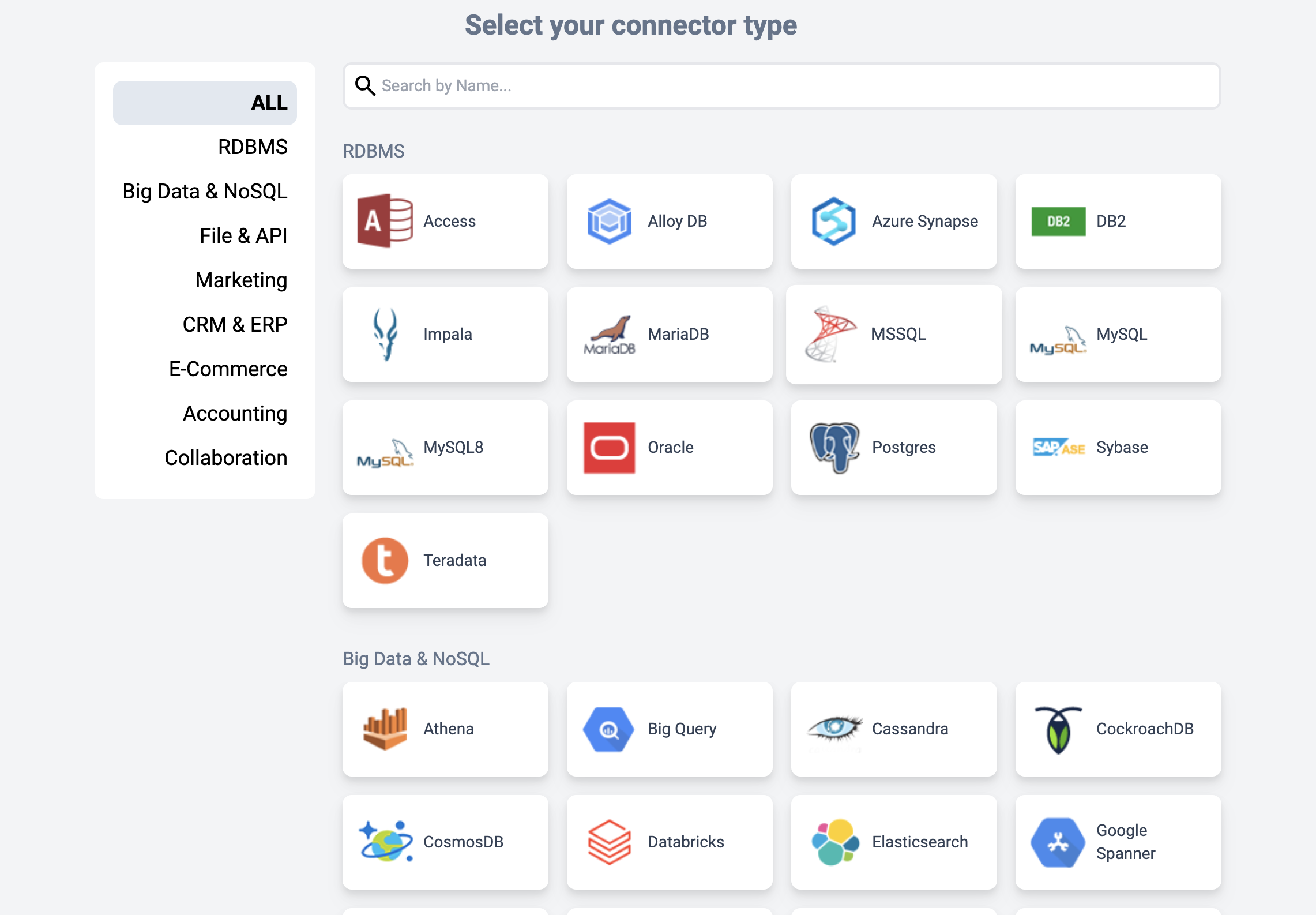This screenshot has width=1316, height=915.
Task: Click the RDBMS section heading
Action: coord(373,151)
